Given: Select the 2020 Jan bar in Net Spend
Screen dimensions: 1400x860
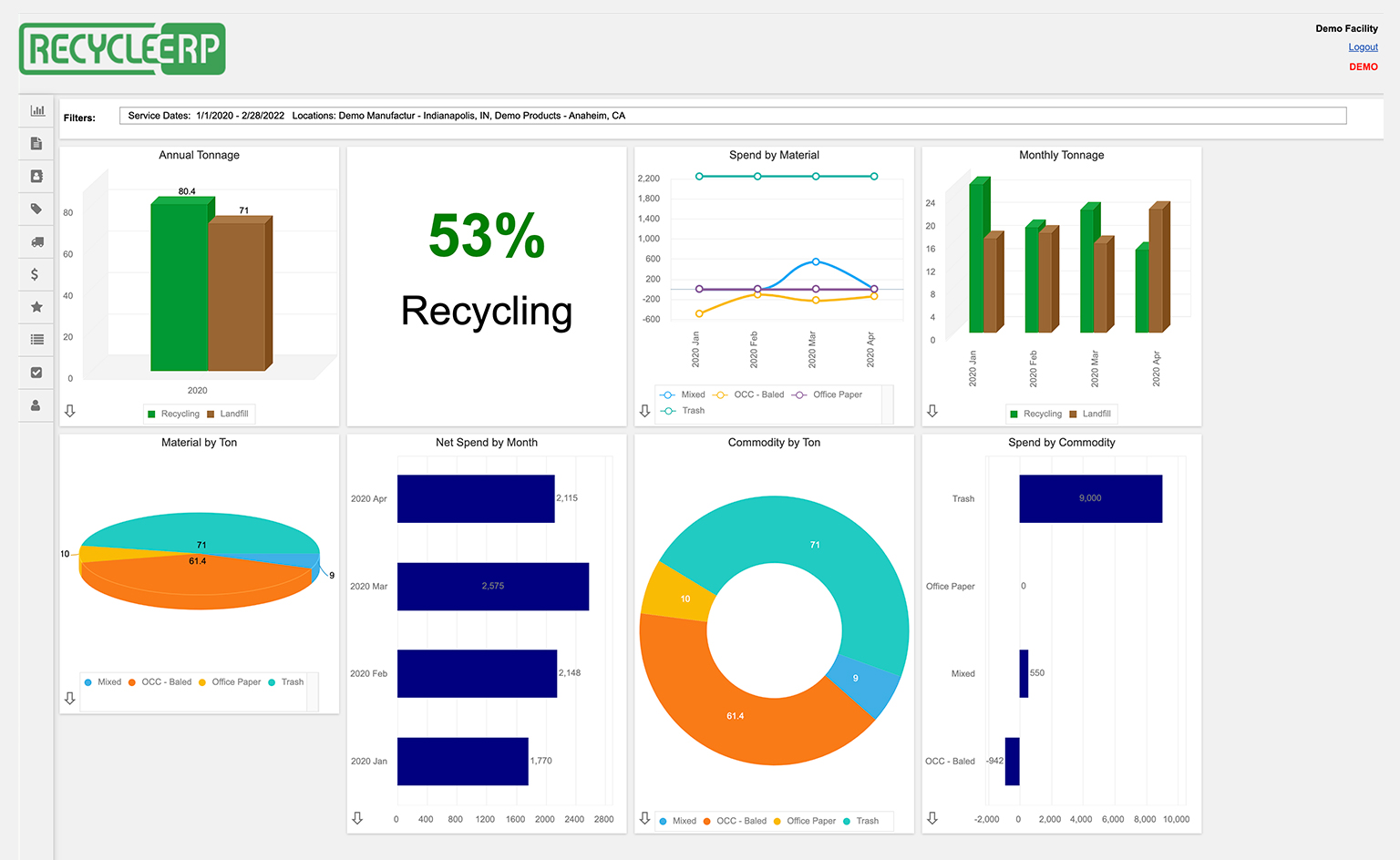Looking at the screenshot, I should pos(463,762).
